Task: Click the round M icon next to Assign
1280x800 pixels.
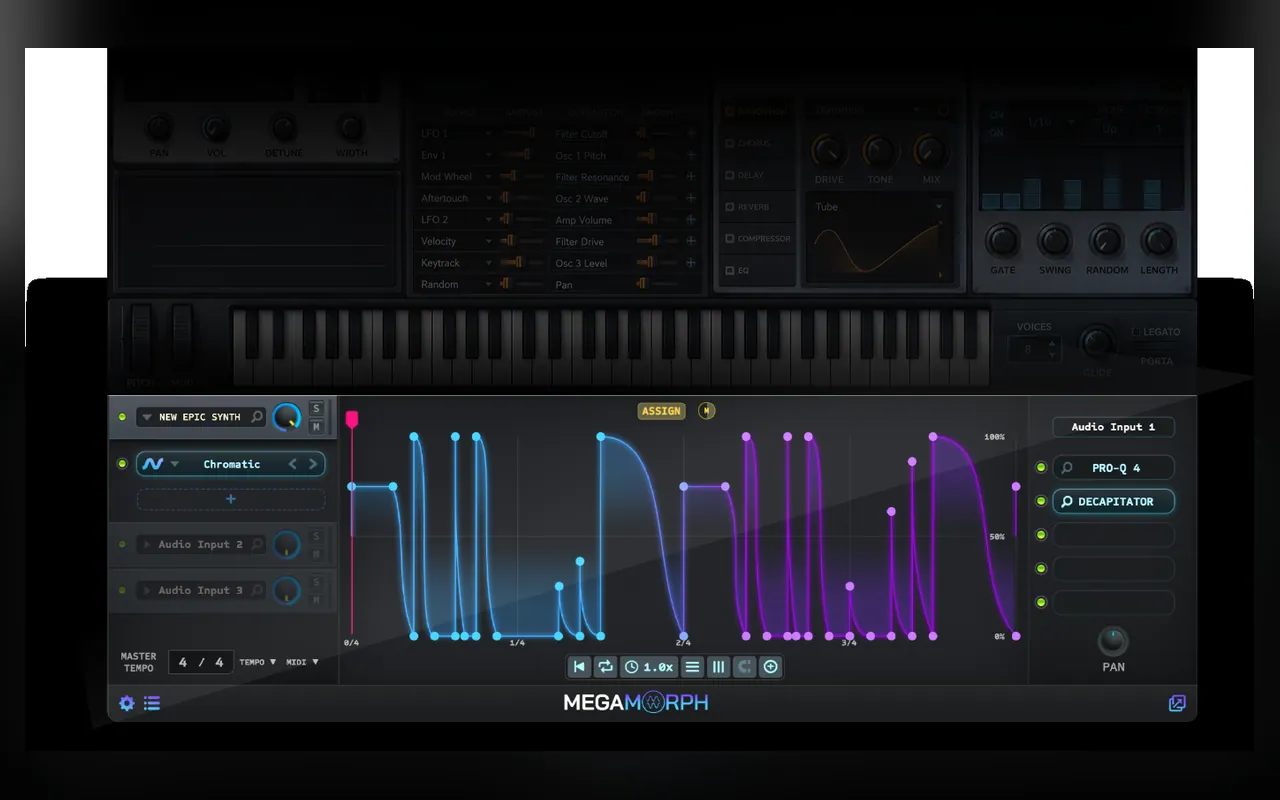Action: click(x=707, y=411)
